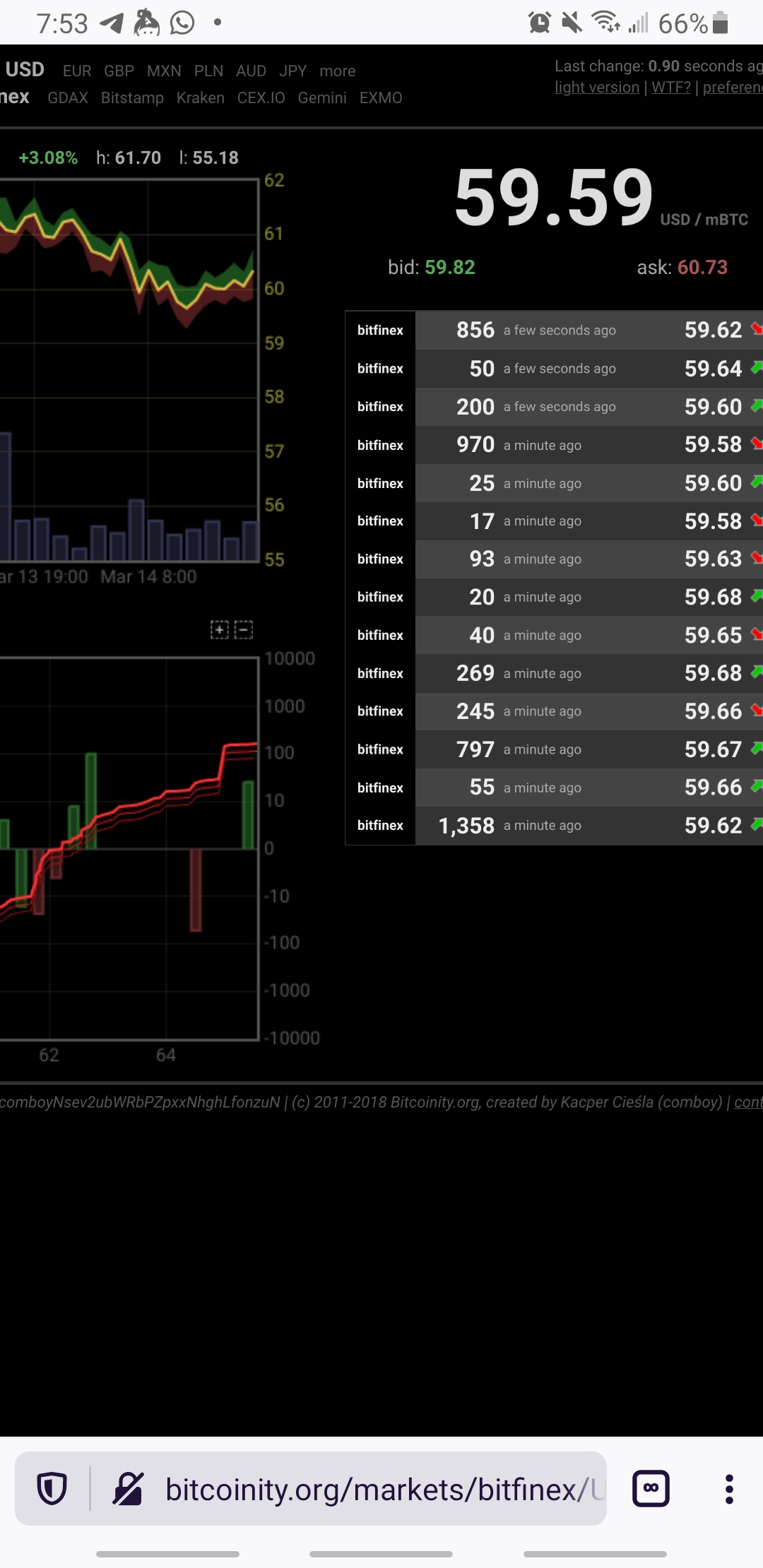Switch to PLN currency

pyautogui.click(x=208, y=71)
